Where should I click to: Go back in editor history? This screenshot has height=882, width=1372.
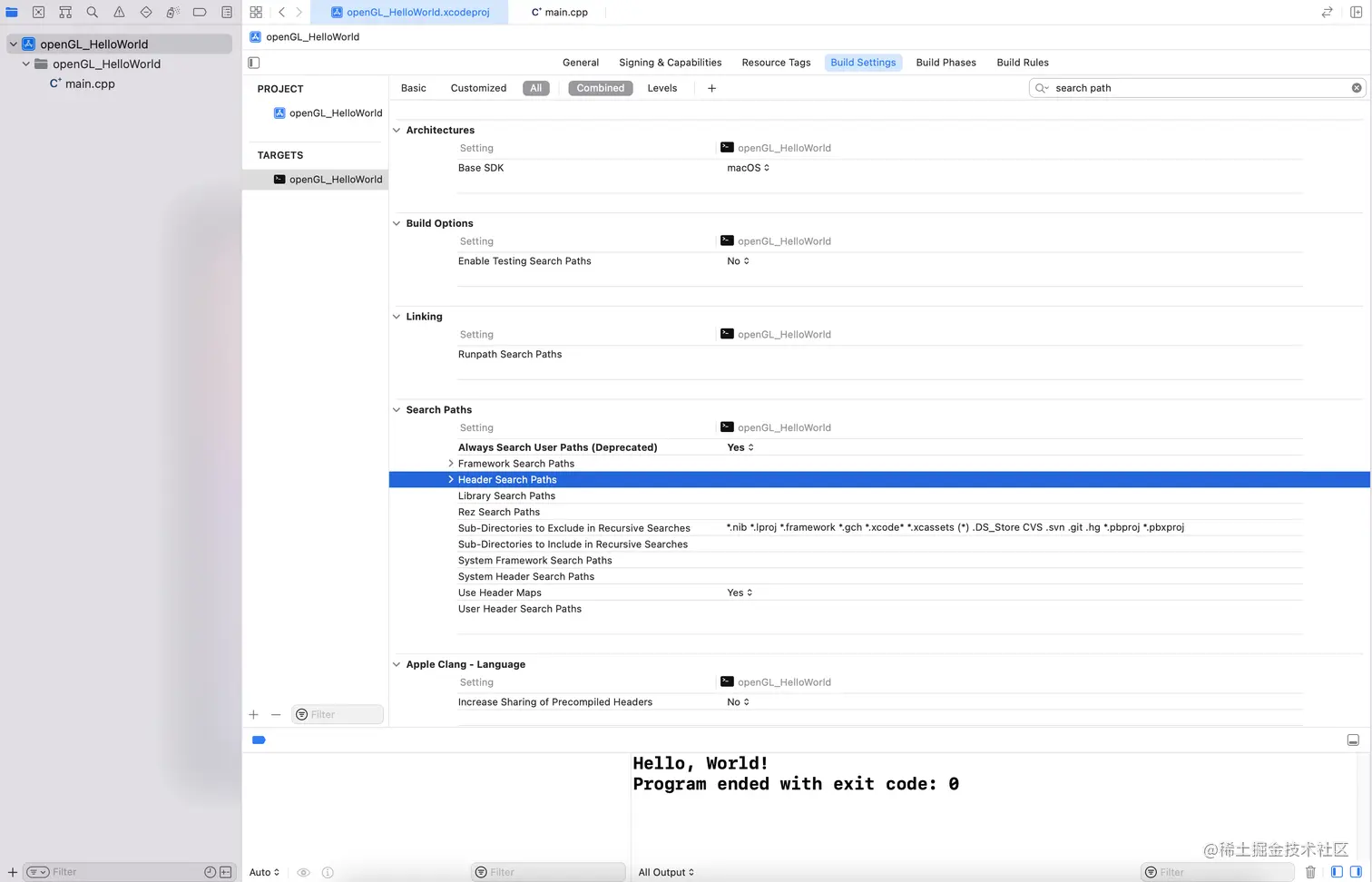coord(281,13)
